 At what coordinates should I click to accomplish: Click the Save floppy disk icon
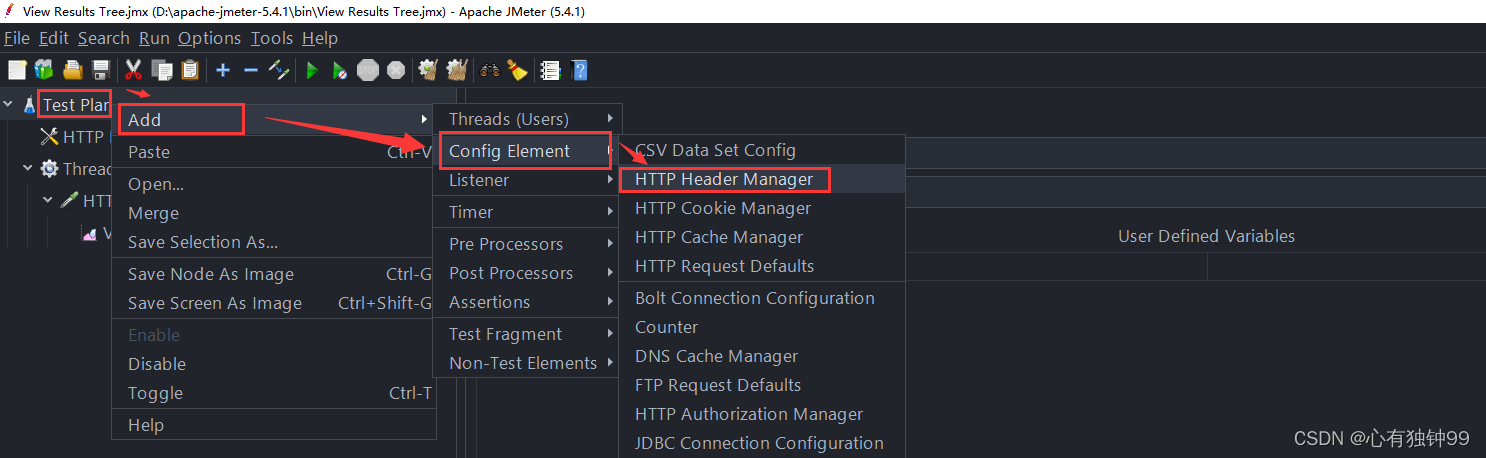(x=100, y=70)
